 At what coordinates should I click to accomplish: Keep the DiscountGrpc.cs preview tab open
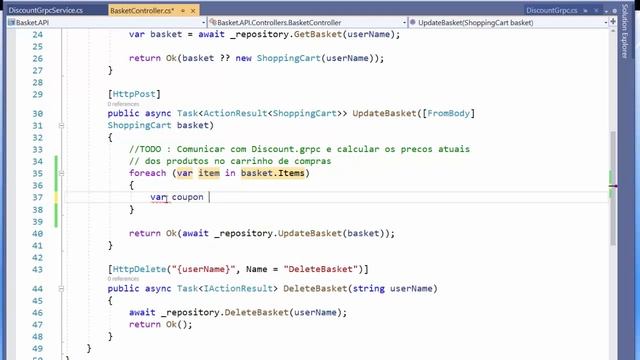pos(586,11)
